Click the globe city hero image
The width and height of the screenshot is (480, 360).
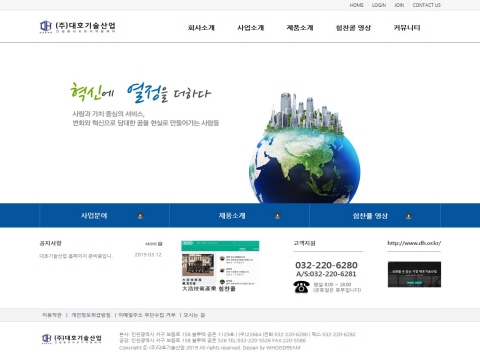[x=304, y=148]
